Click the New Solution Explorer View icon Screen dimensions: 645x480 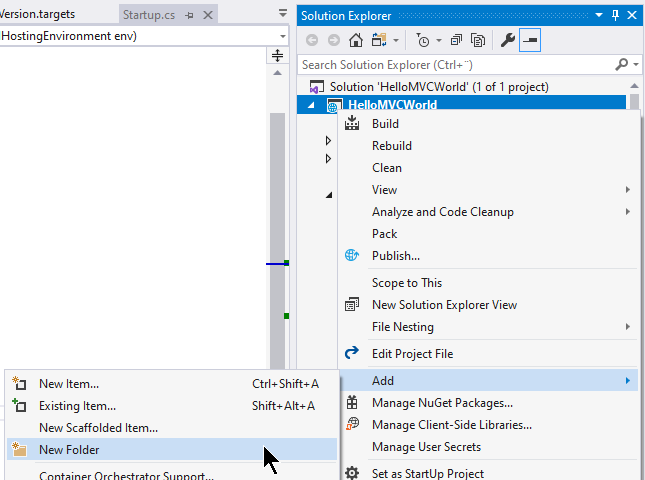(x=352, y=304)
